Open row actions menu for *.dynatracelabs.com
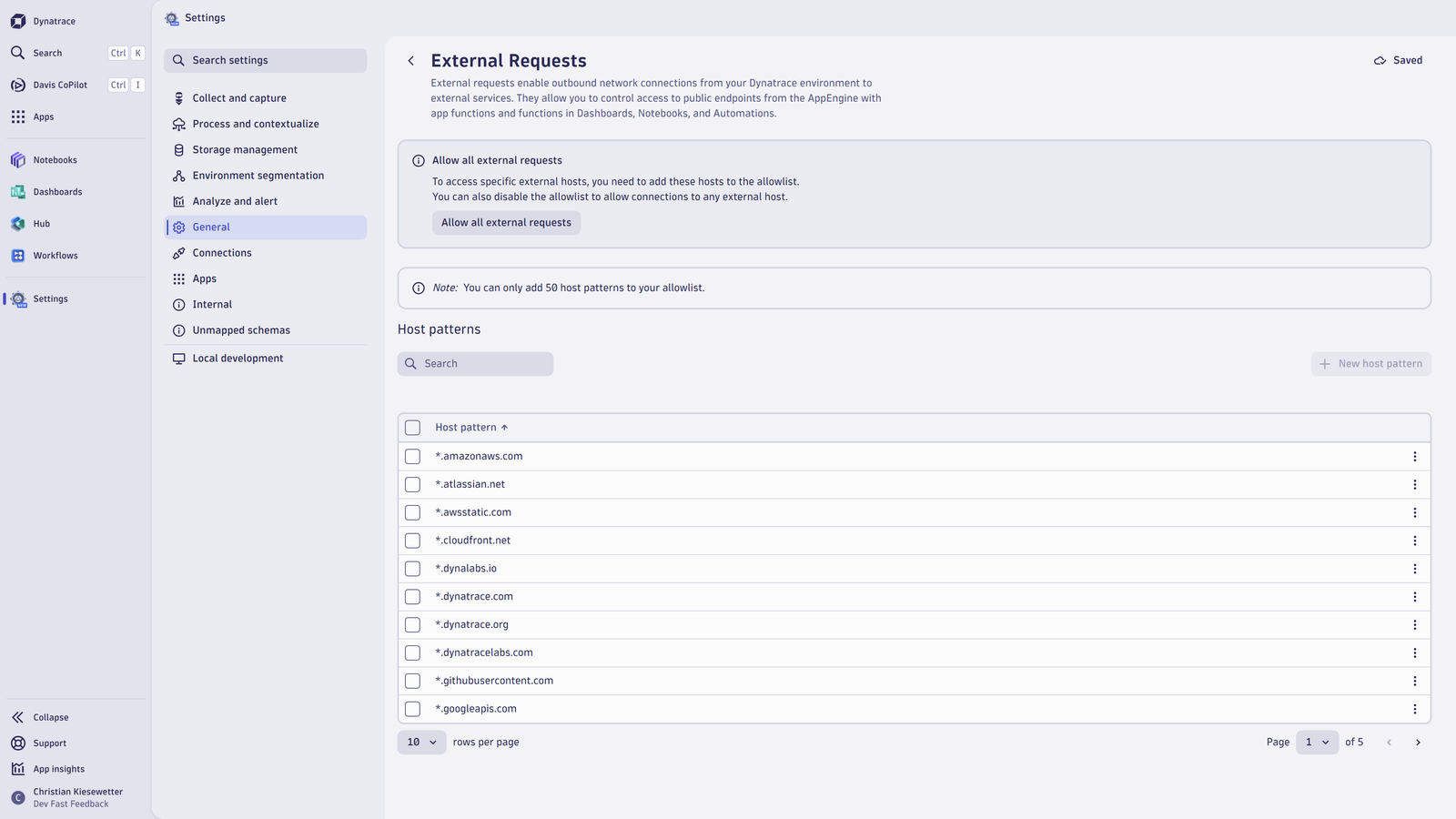Screen dimensions: 1456x819 tap(1415, 653)
